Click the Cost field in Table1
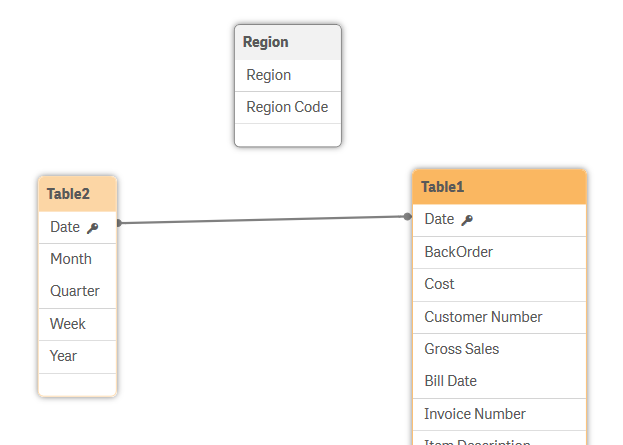 pos(440,284)
